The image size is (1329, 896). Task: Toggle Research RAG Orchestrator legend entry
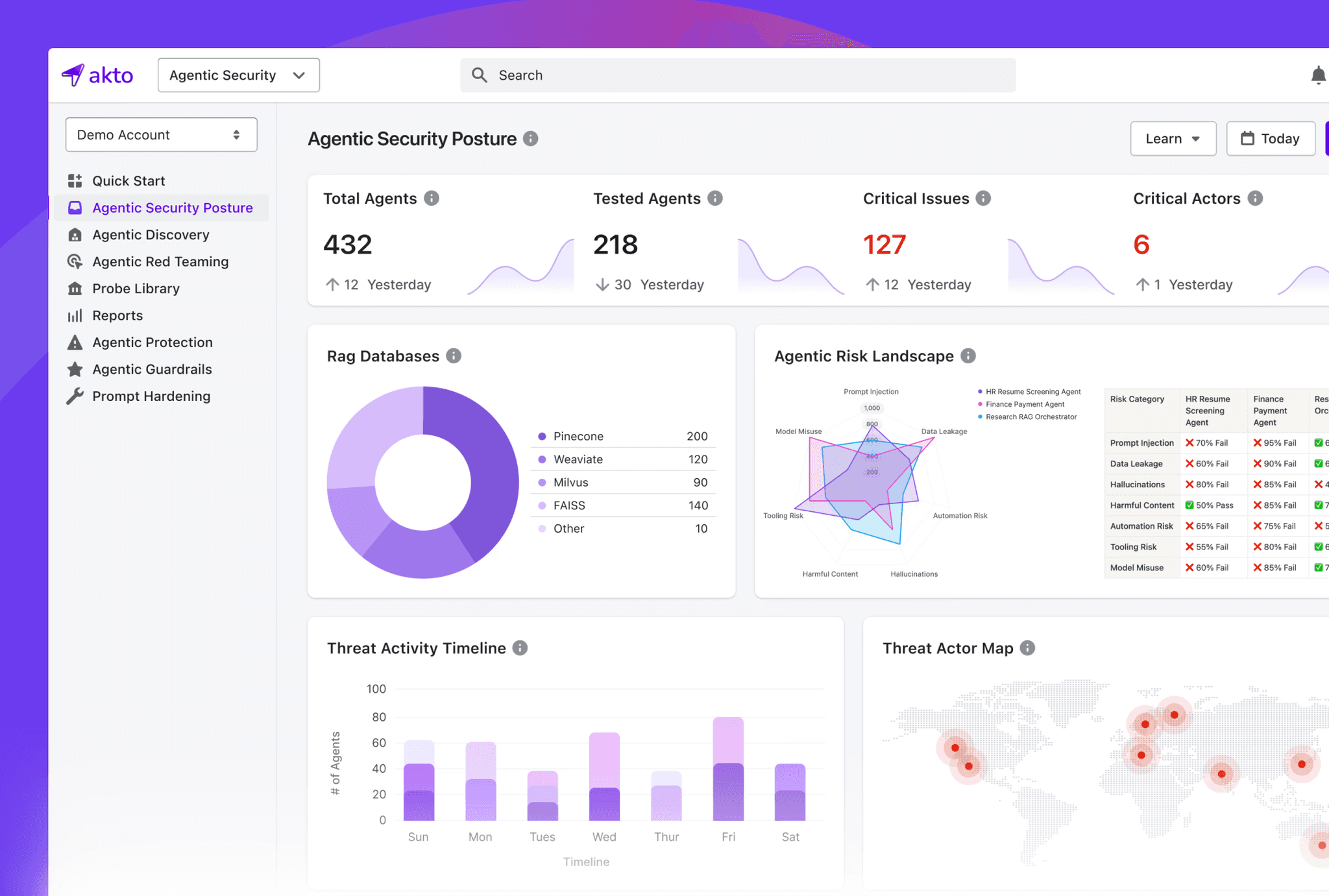[1030, 417]
